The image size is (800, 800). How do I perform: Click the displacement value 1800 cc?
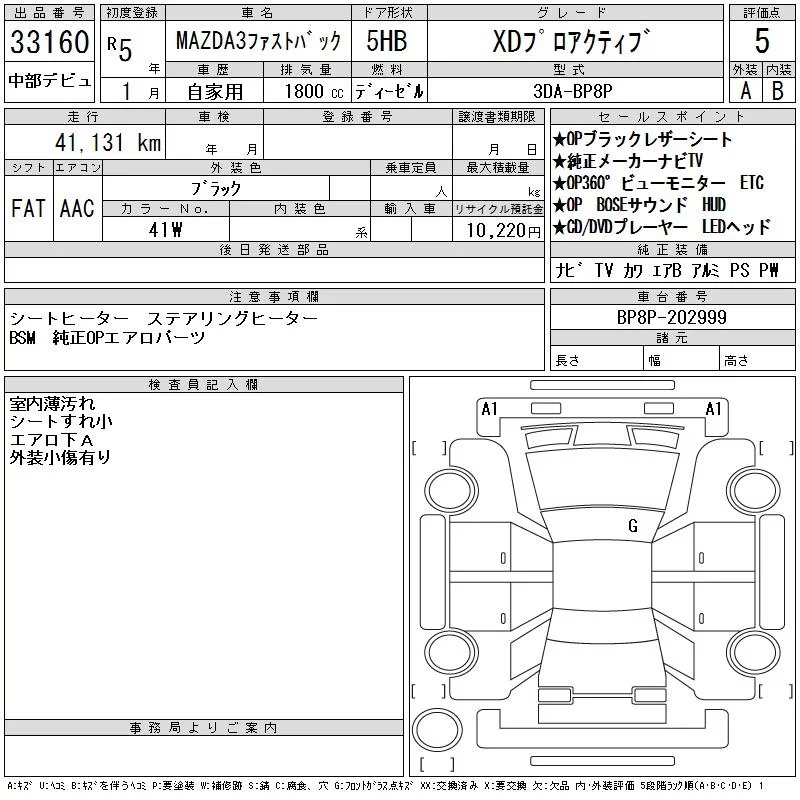314,91
